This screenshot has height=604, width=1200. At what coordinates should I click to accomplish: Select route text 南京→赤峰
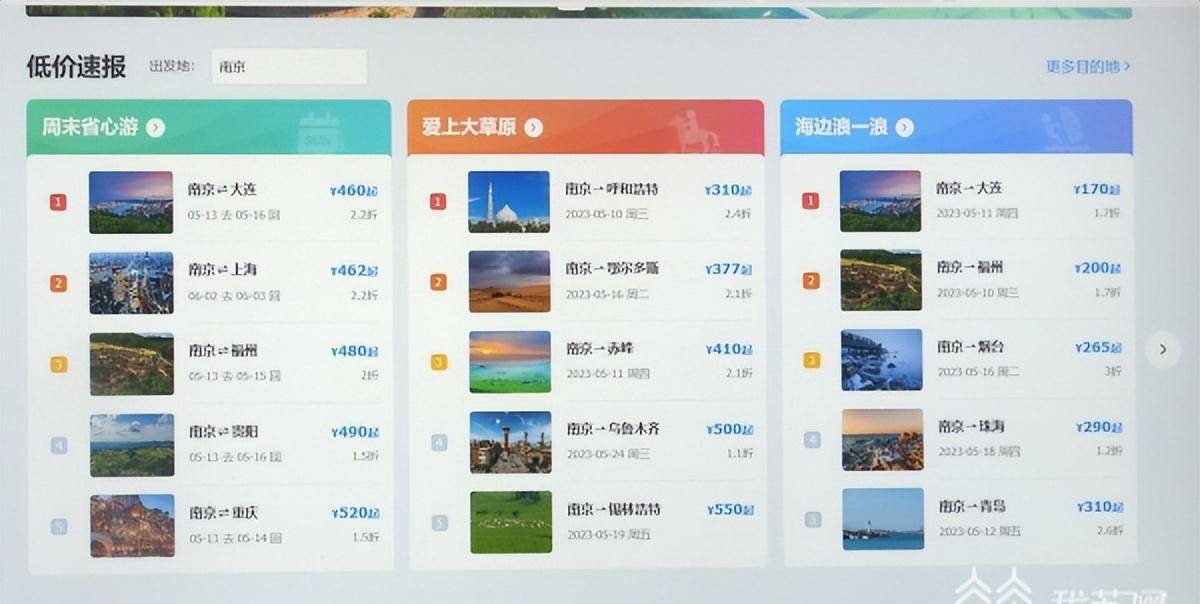tap(600, 349)
